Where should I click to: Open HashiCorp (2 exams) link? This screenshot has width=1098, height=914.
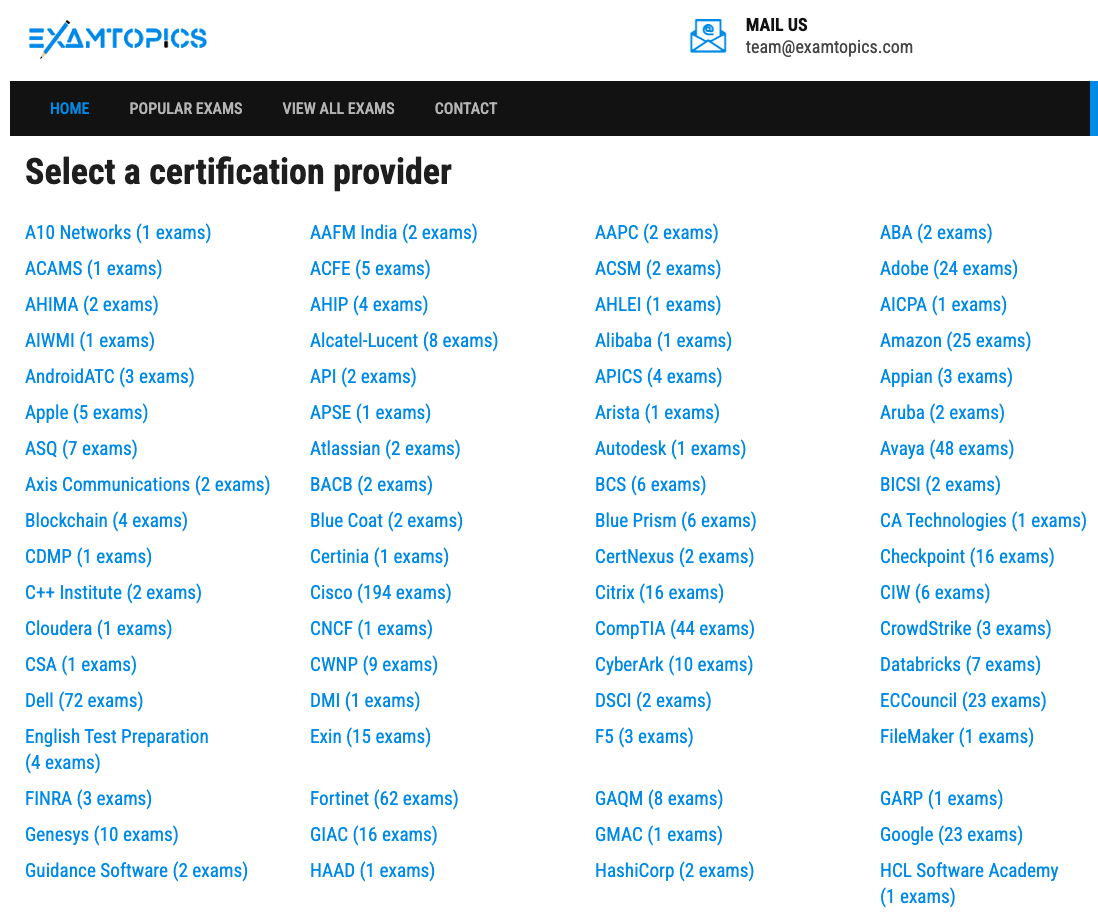pos(674,871)
